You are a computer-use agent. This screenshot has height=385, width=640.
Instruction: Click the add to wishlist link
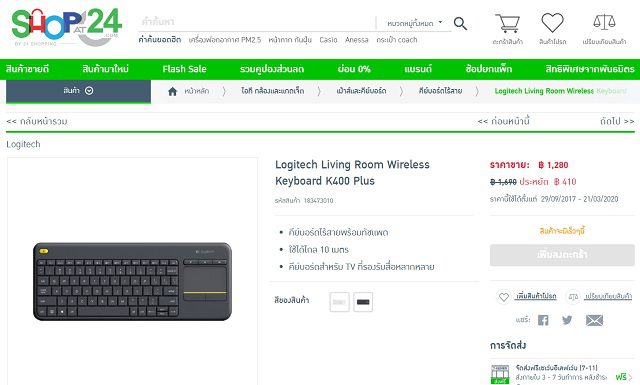536,296
